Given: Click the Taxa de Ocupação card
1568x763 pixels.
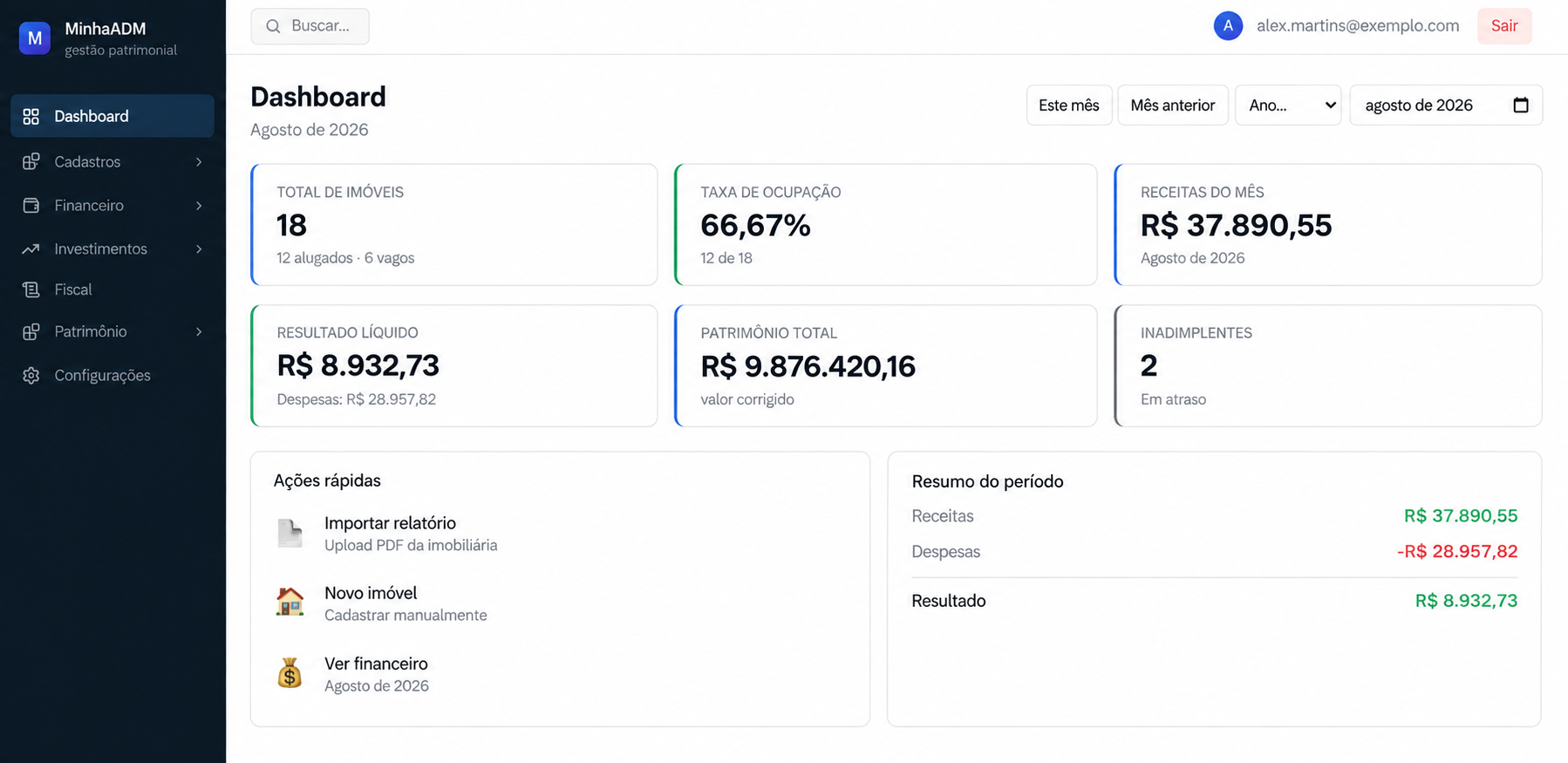Looking at the screenshot, I should point(886,224).
